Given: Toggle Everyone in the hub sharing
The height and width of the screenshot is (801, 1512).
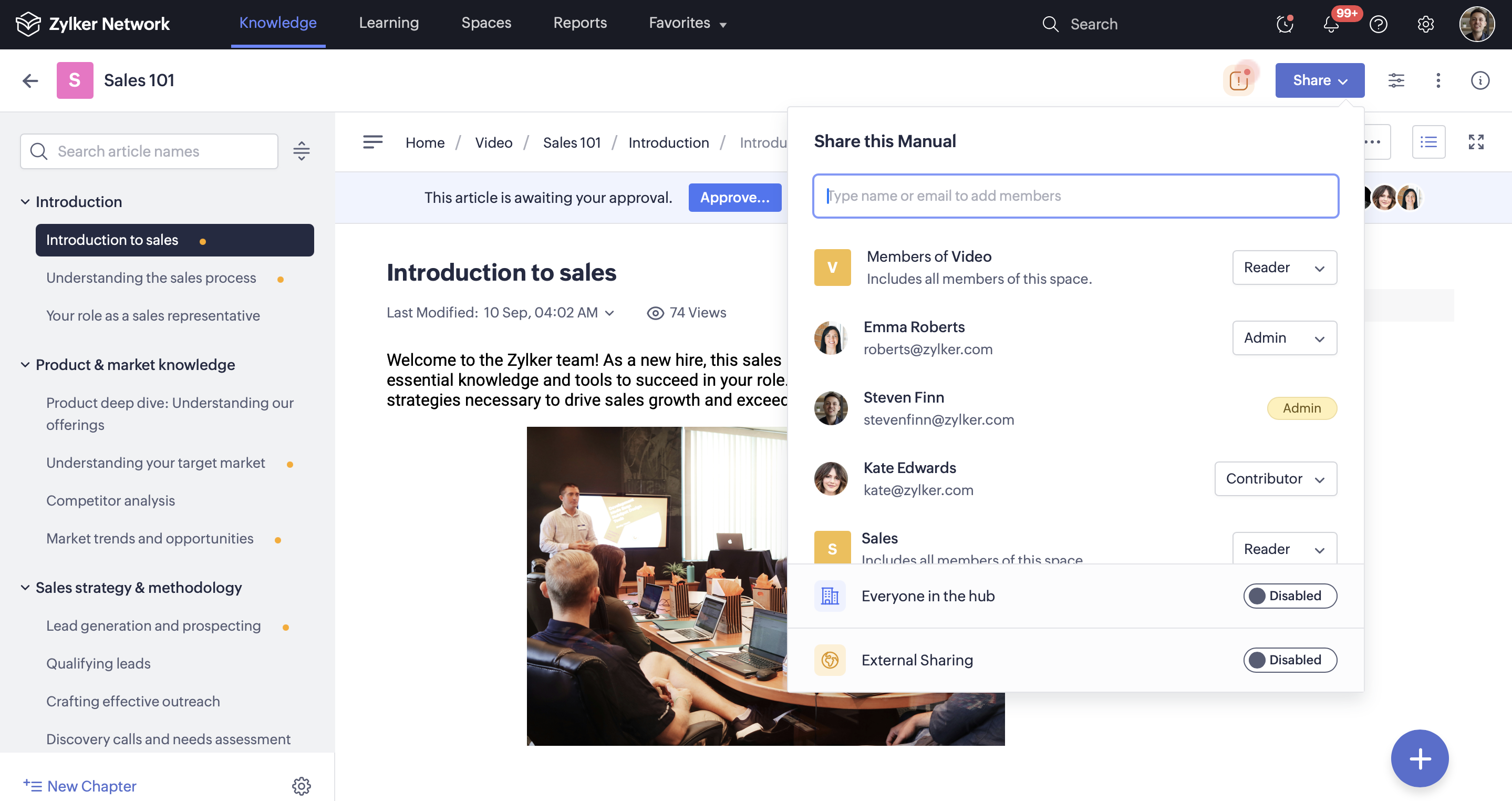Looking at the screenshot, I should pos(1290,595).
